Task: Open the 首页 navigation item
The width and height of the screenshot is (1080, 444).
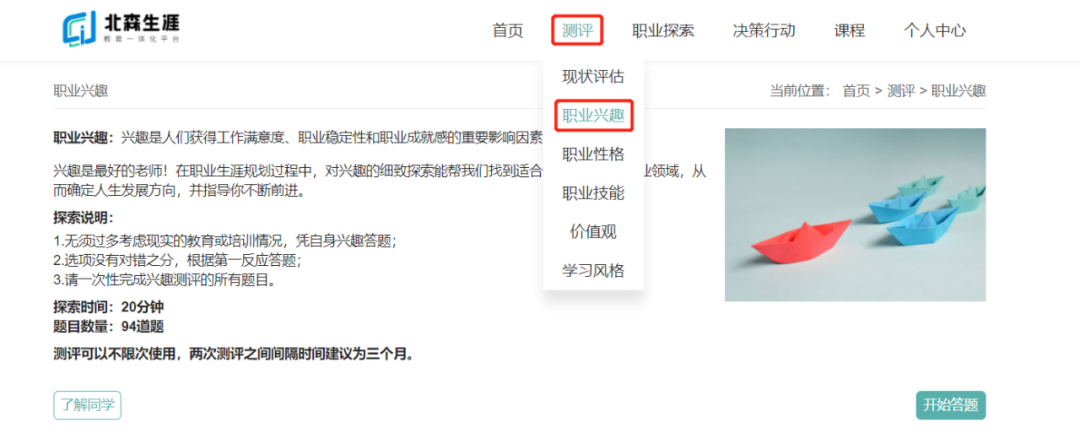Action: [x=508, y=30]
